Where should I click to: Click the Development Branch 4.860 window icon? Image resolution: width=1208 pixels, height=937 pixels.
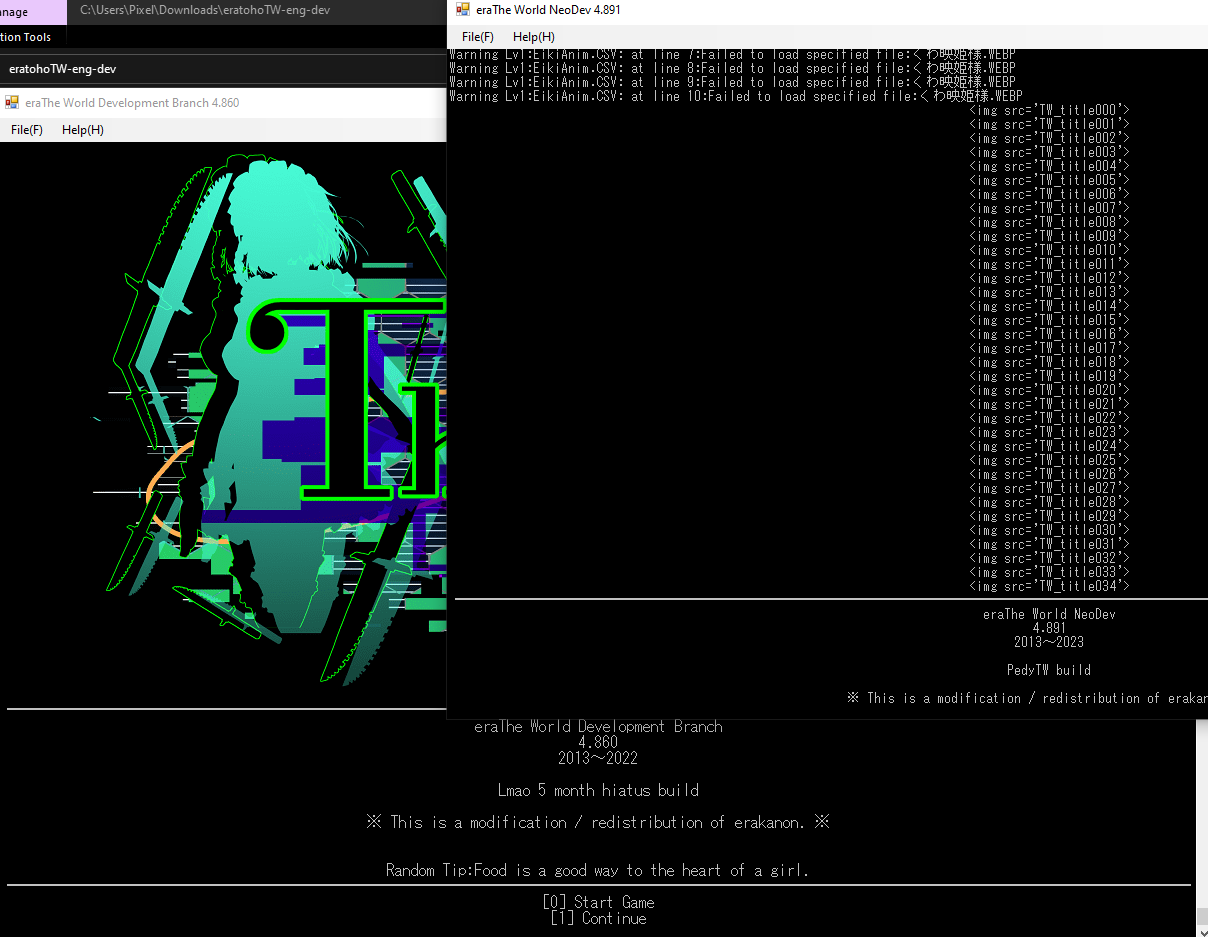pyautogui.click(x=12, y=103)
